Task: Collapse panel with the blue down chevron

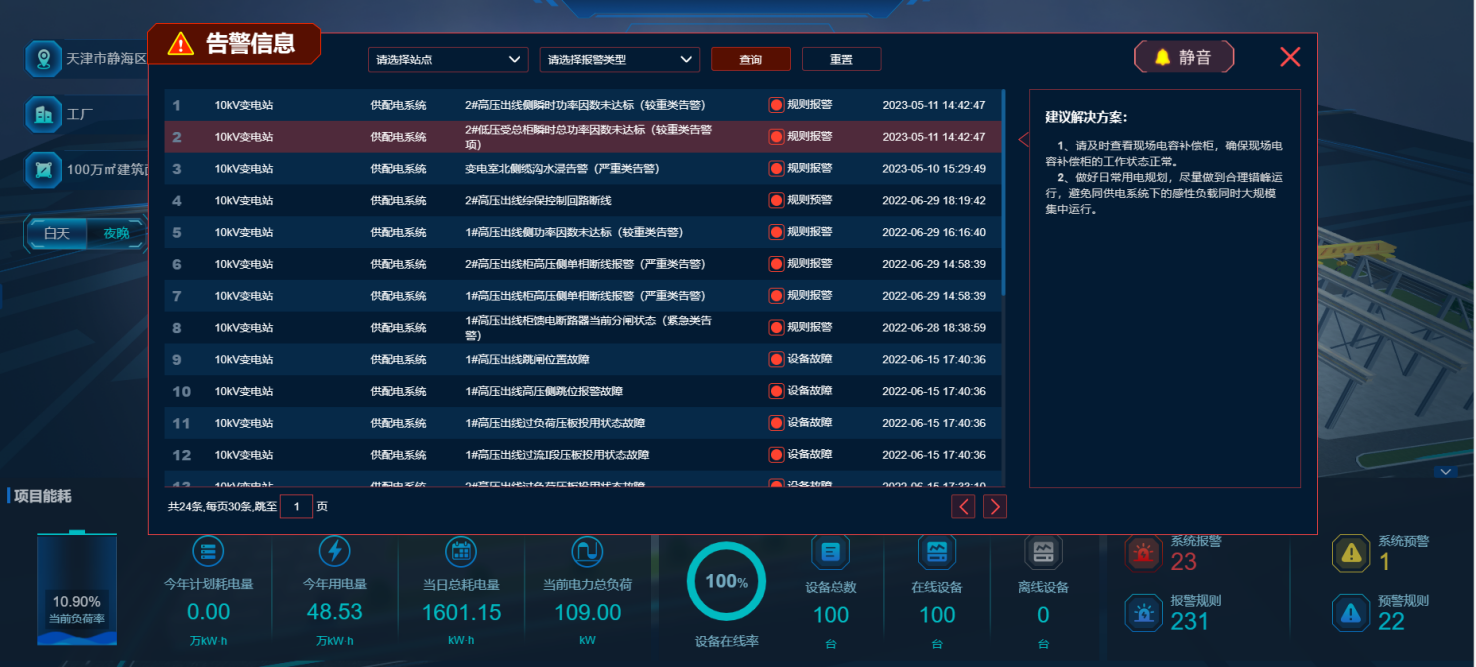Action: pyautogui.click(x=1445, y=472)
